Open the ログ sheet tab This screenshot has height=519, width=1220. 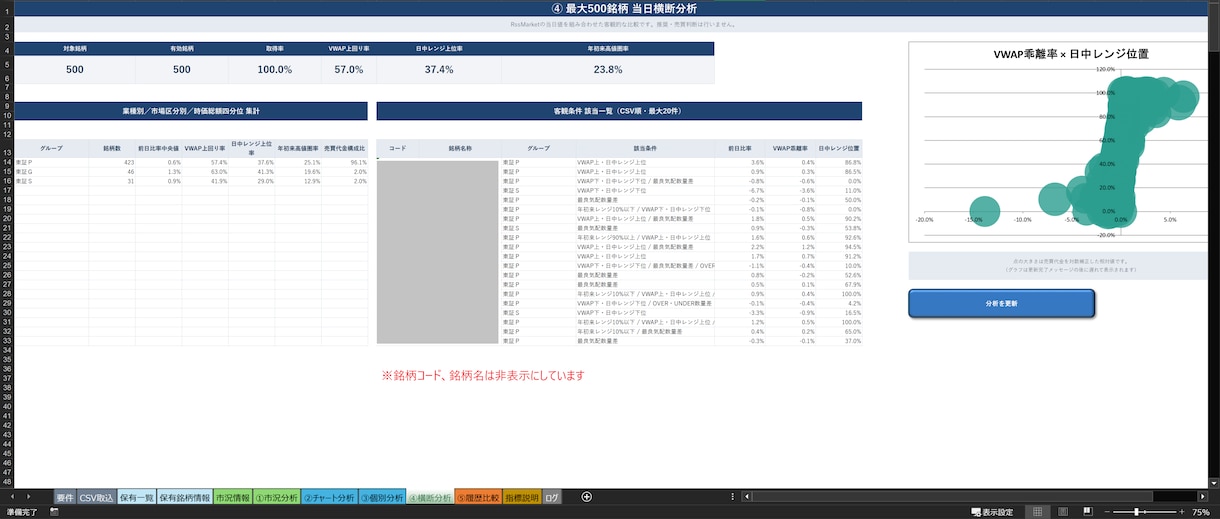click(x=552, y=497)
